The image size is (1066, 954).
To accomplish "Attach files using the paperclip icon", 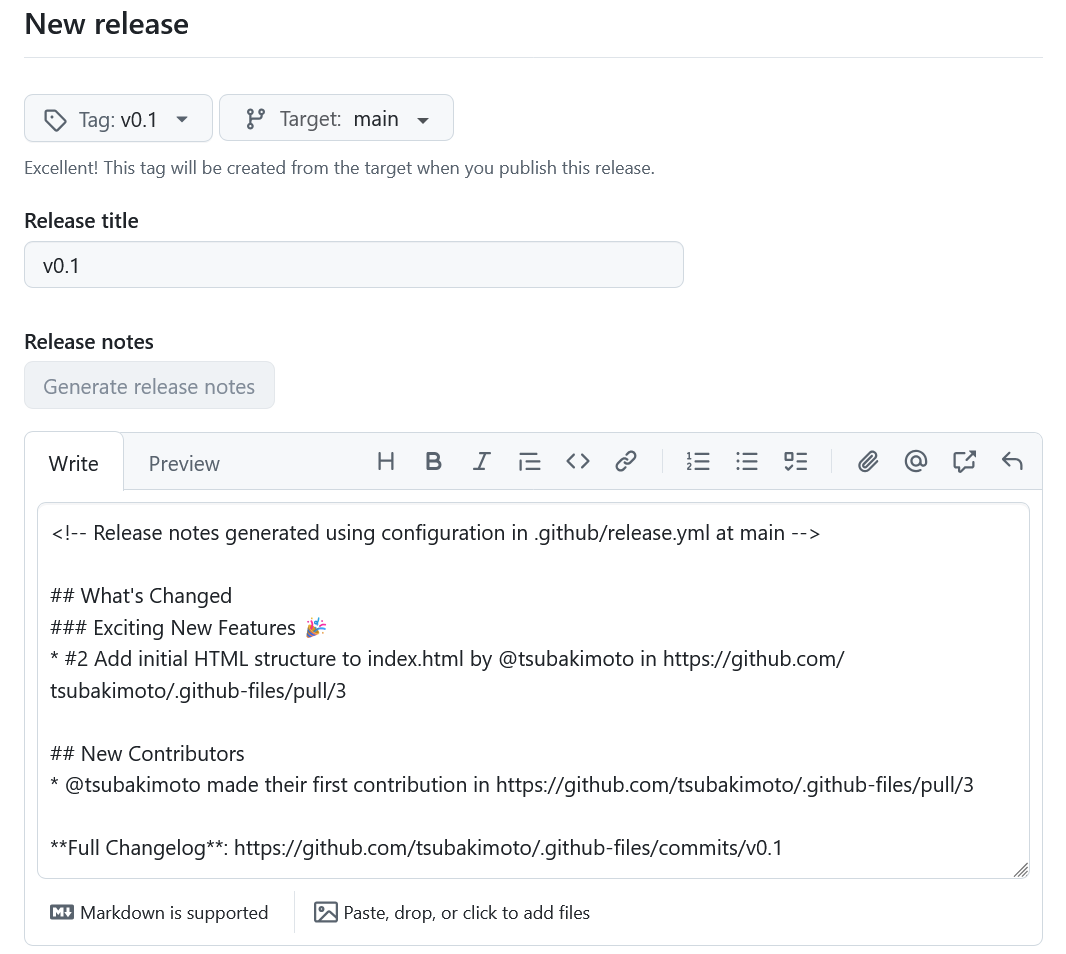I will pos(867,462).
